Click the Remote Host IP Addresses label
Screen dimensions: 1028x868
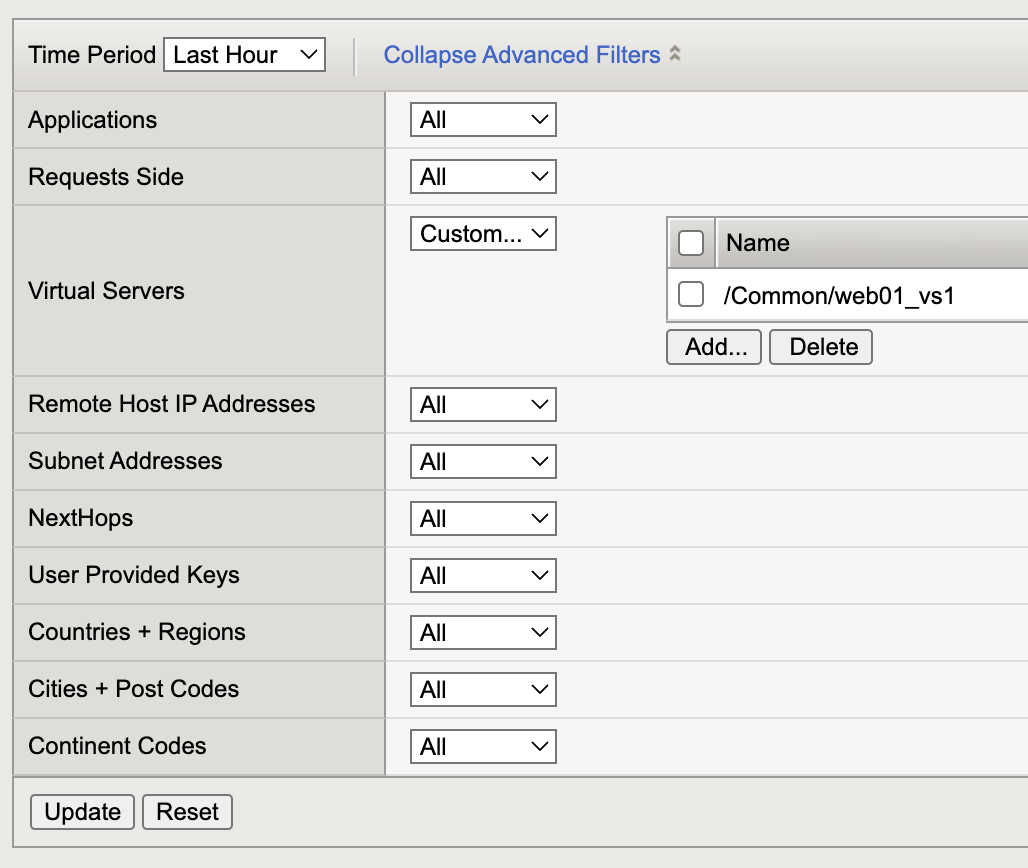[x=172, y=404]
